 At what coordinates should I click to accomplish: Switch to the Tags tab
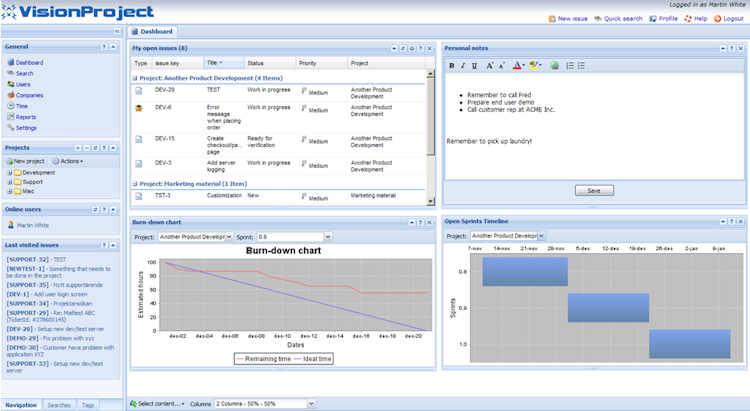pyautogui.click(x=88, y=404)
